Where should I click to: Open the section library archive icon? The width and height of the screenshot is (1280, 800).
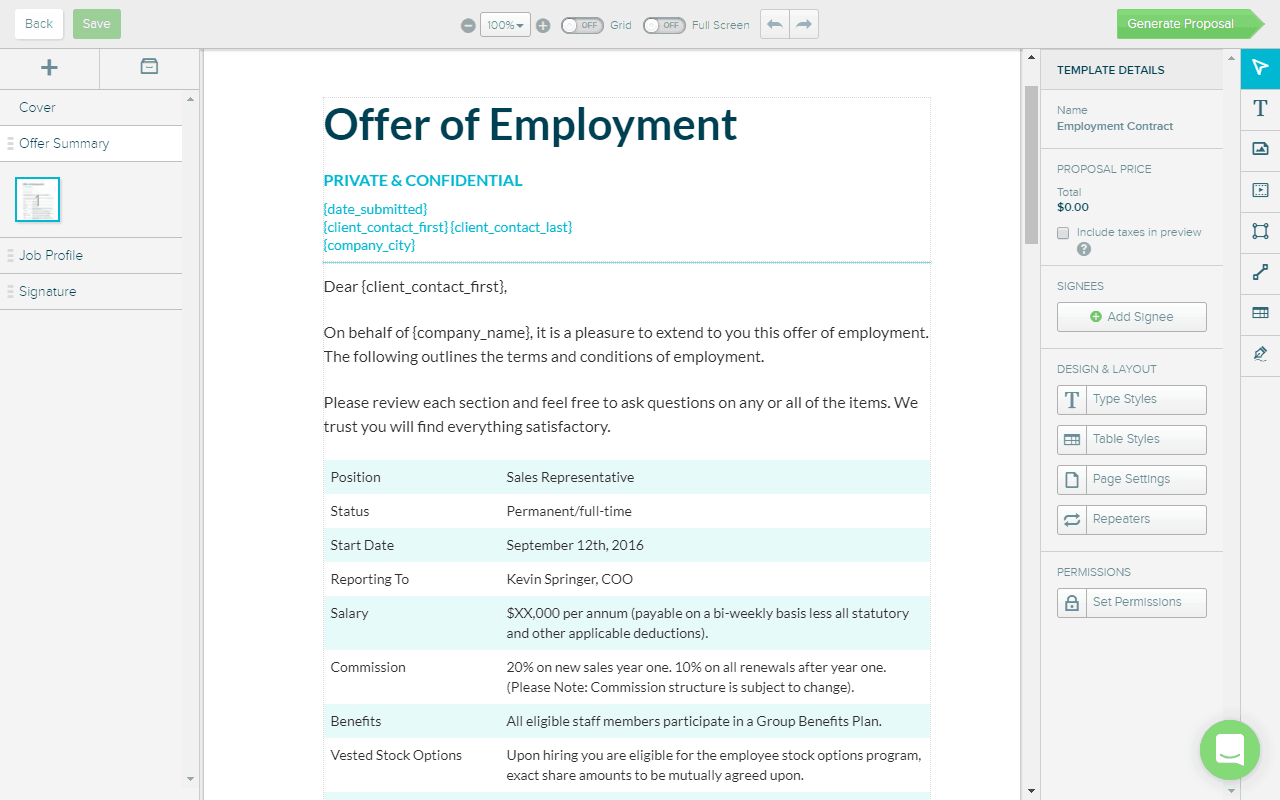149,67
